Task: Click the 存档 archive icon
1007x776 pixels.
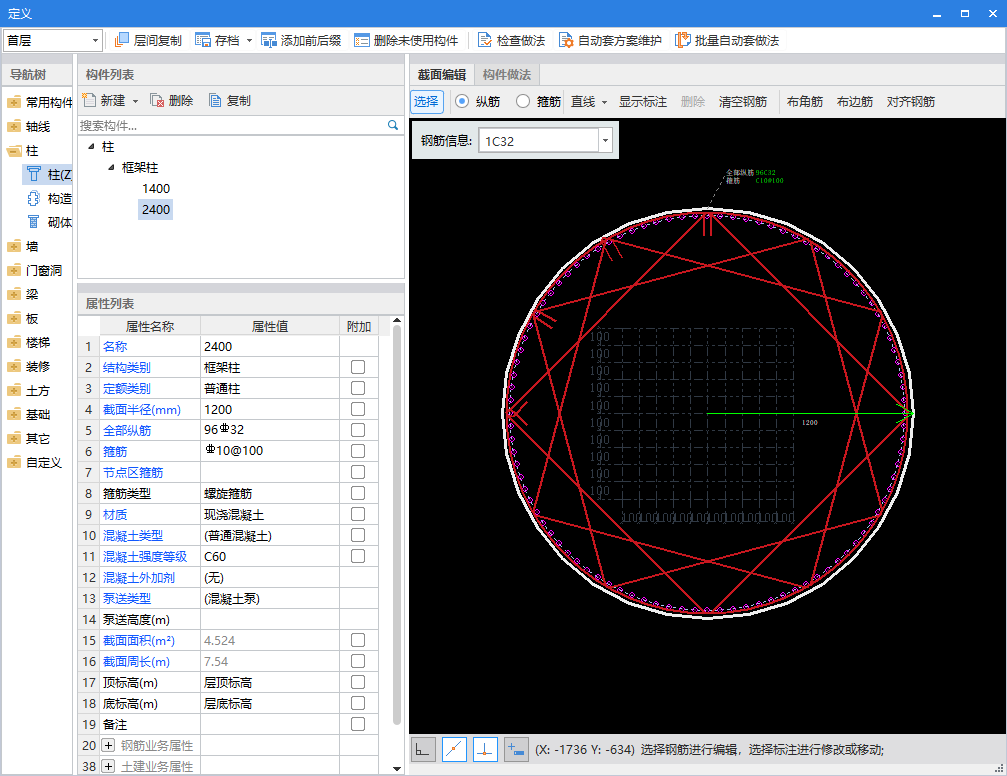Action: click(203, 40)
